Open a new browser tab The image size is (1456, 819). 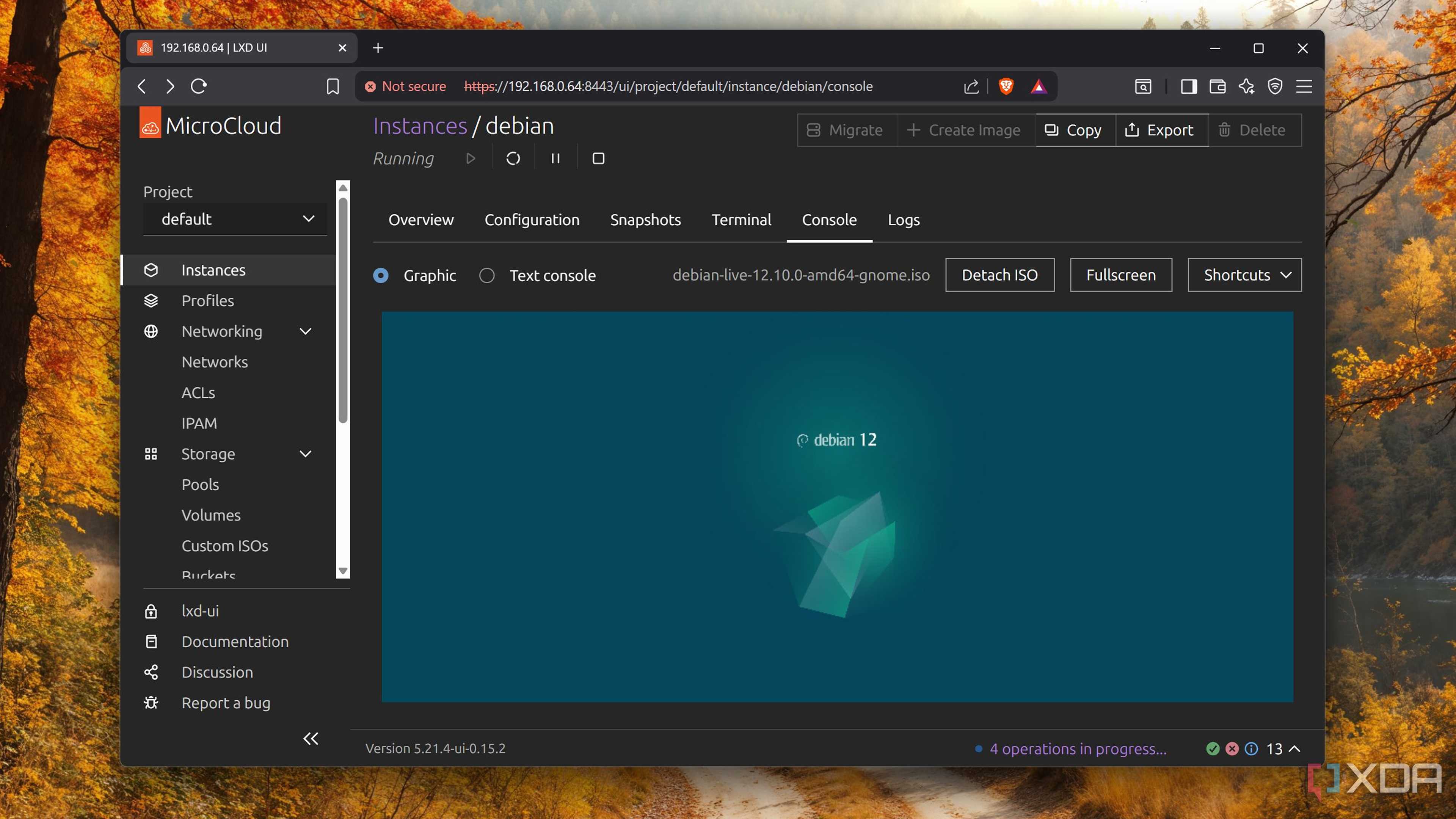coord(378,48)
